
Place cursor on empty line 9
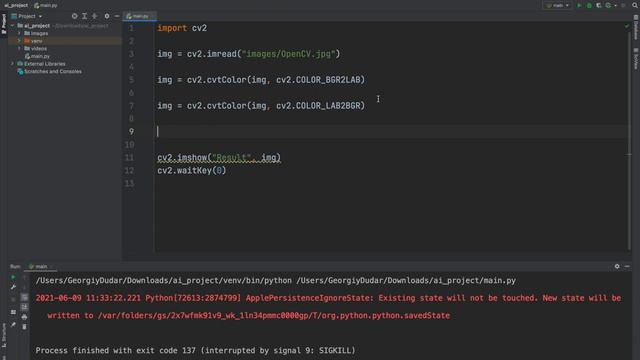(x=392, y=131)
